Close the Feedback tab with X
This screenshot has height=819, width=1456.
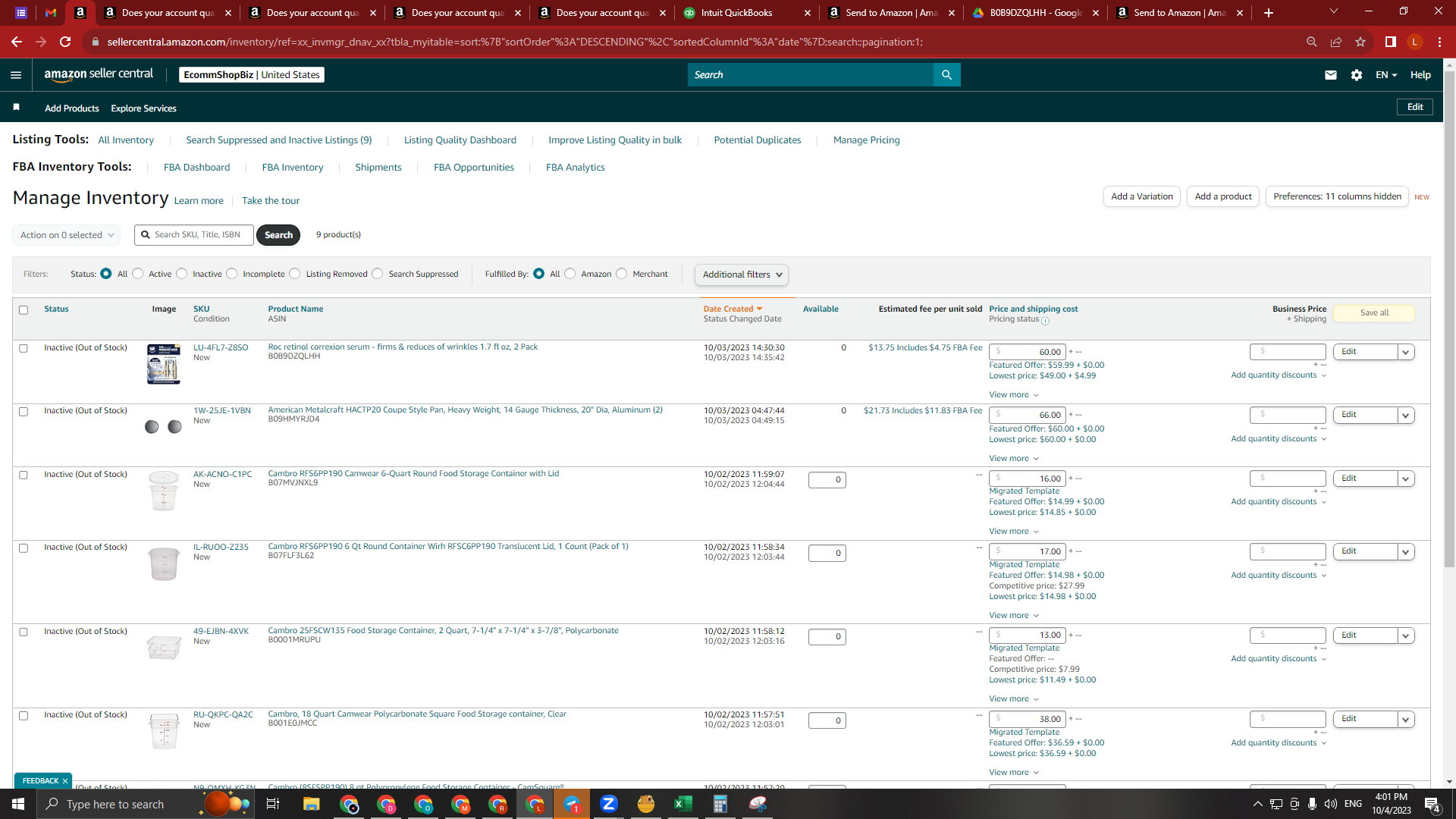point(65,780)
